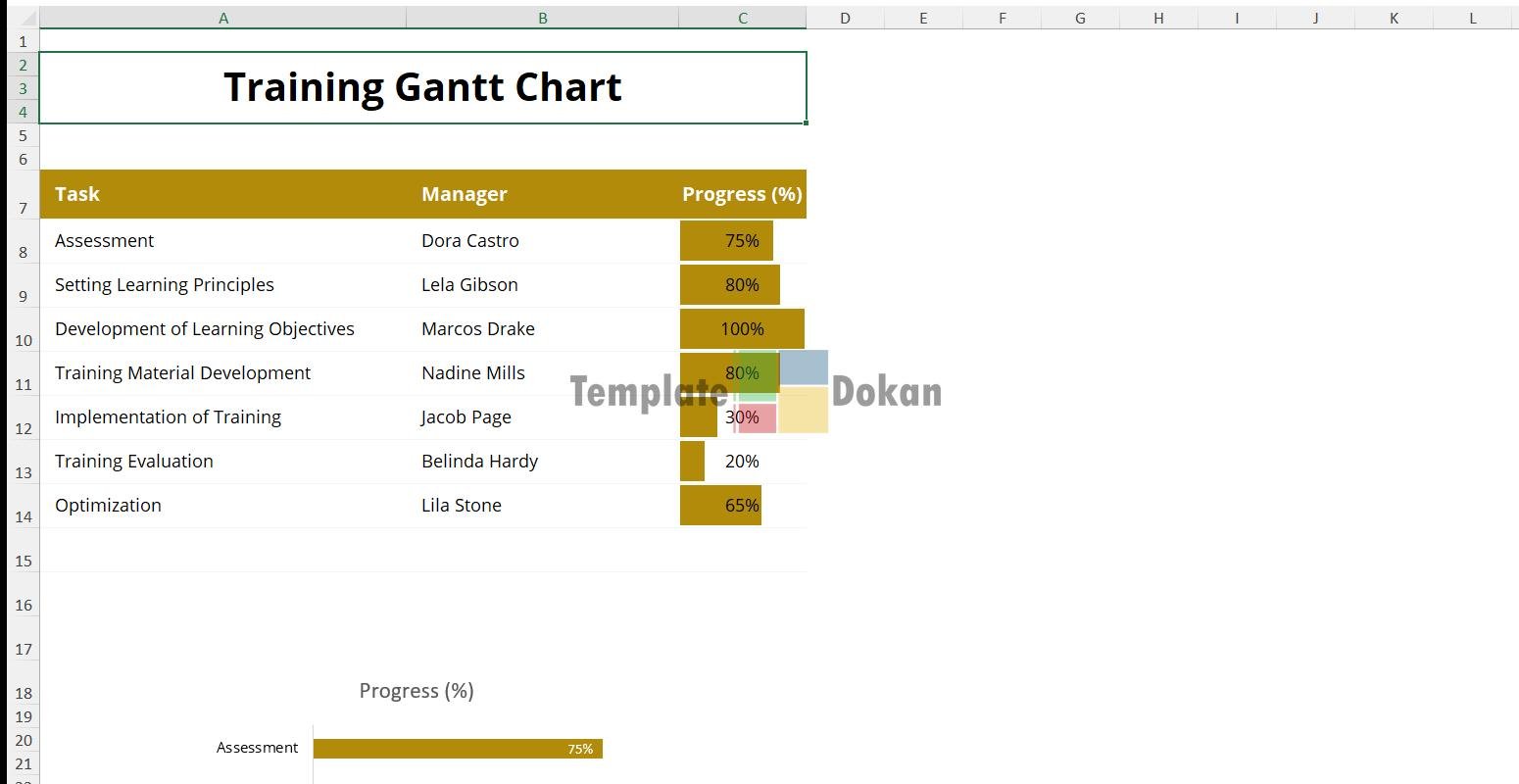Select the Jacob Page cell
This screenshot has width=1519, height=784.
coord(542,417)
